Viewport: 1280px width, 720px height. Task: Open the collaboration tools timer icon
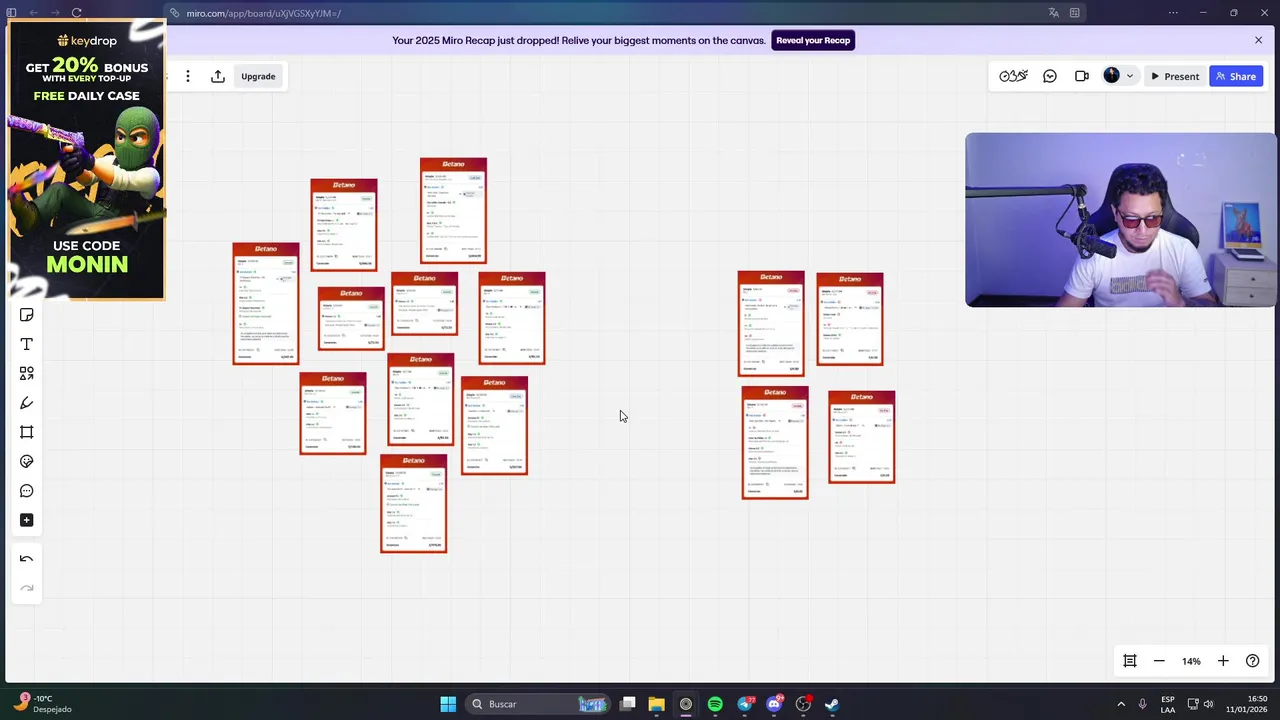click(x=1013, y=76)
